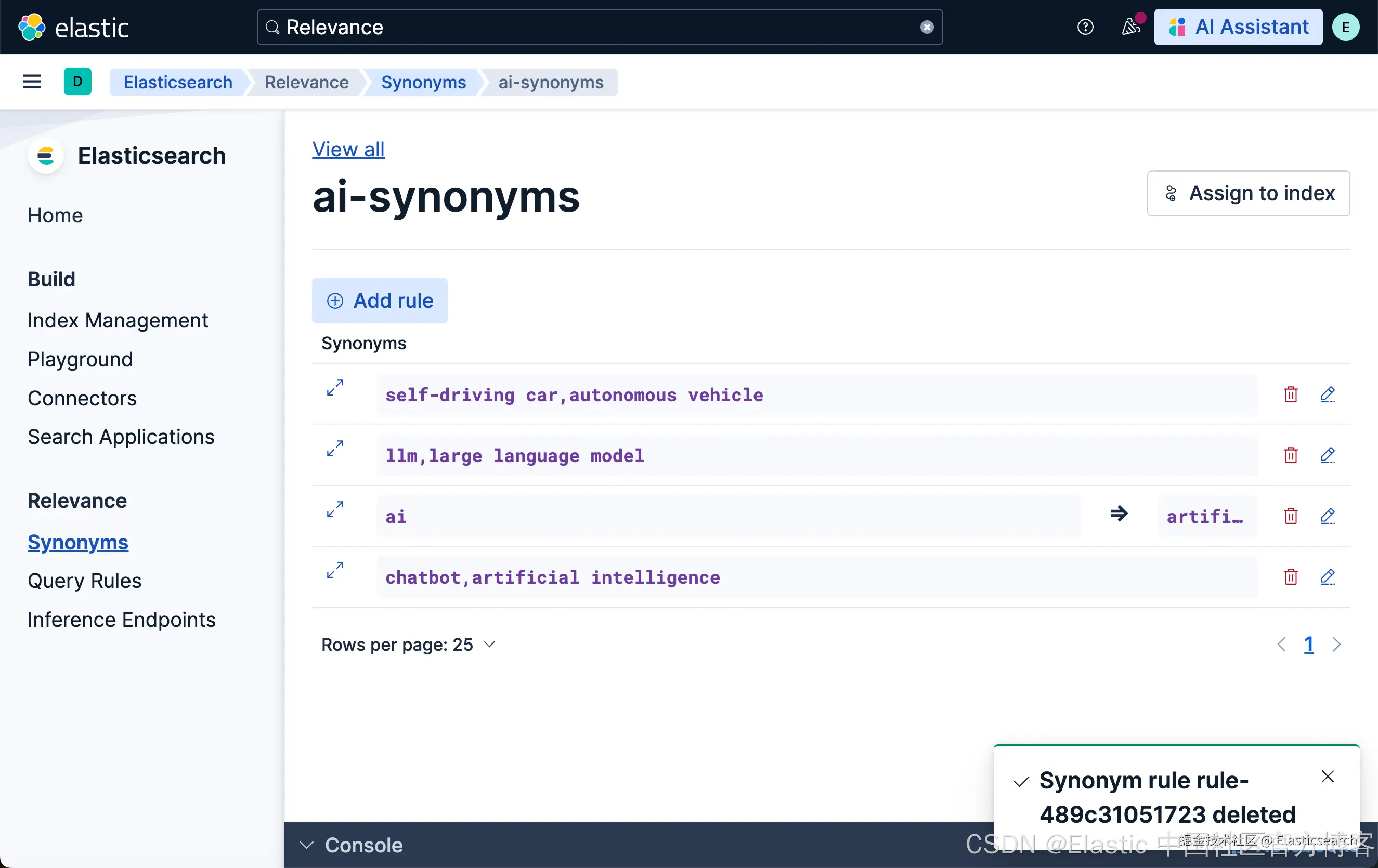Image resolution: width=1378 pixels, height=868 pixels.
Task: Open the help menu icon
Action: 1085,27
